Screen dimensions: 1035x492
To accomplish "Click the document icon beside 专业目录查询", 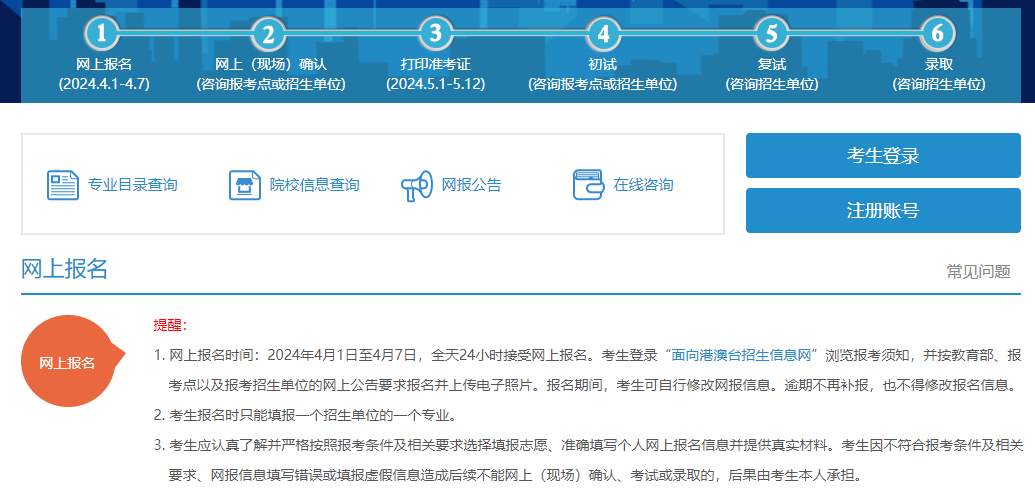I will click(63, 185).
